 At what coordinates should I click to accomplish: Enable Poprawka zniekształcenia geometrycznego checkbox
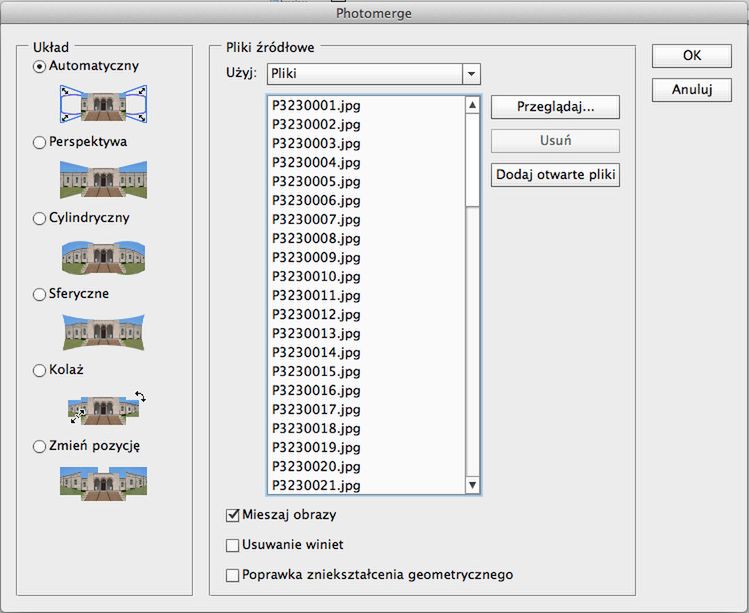click(232, 575)
